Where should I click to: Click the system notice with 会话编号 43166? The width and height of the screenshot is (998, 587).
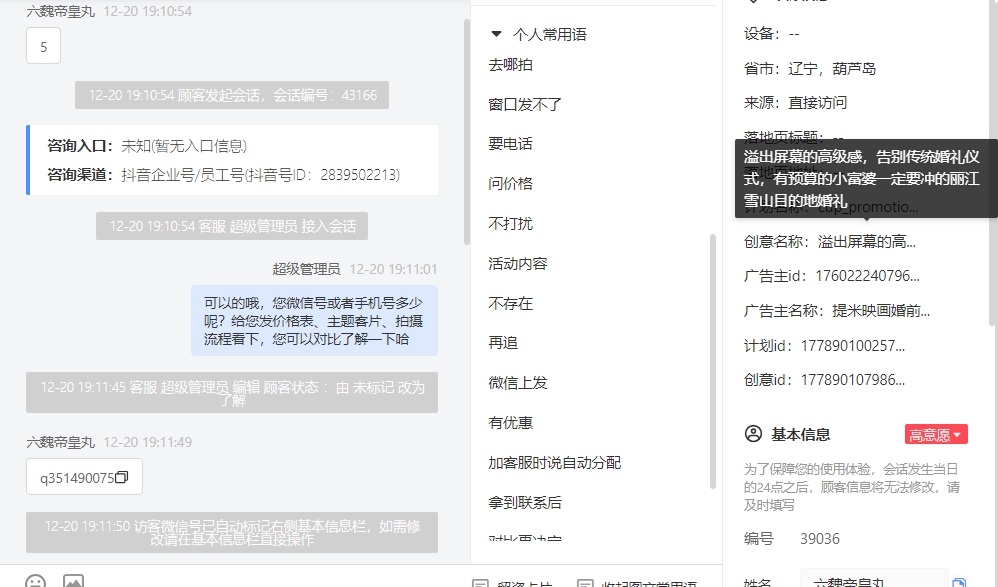point(232,95)
